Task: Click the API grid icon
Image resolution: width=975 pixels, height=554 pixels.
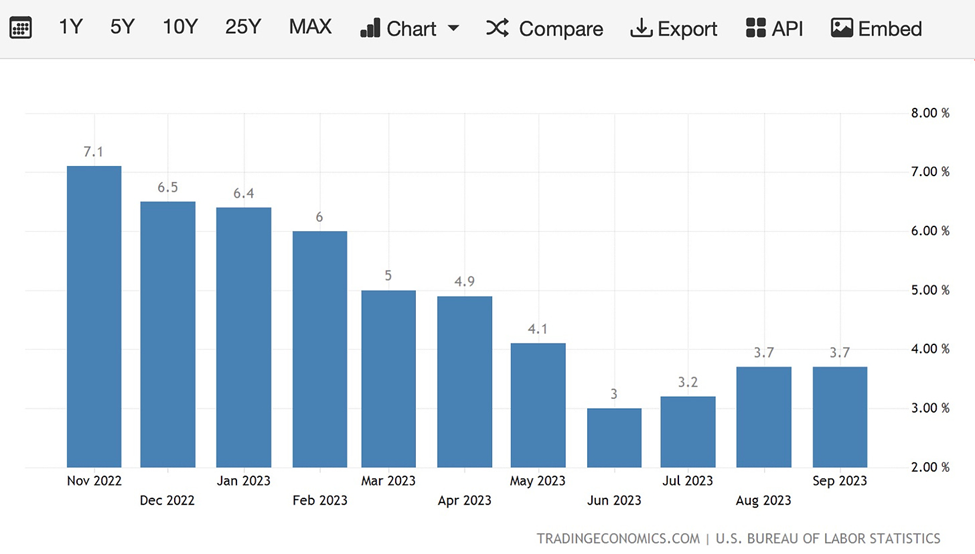Action: click(x=756, y=28)
